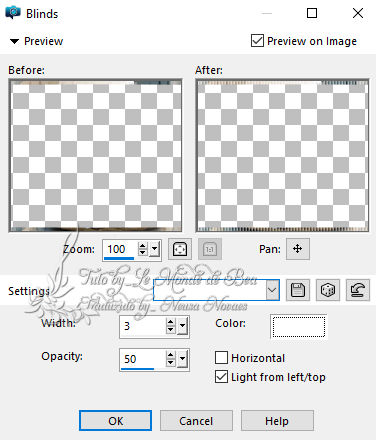
Task: Open the Color swatch picker
Action: (x=299, y=327)
